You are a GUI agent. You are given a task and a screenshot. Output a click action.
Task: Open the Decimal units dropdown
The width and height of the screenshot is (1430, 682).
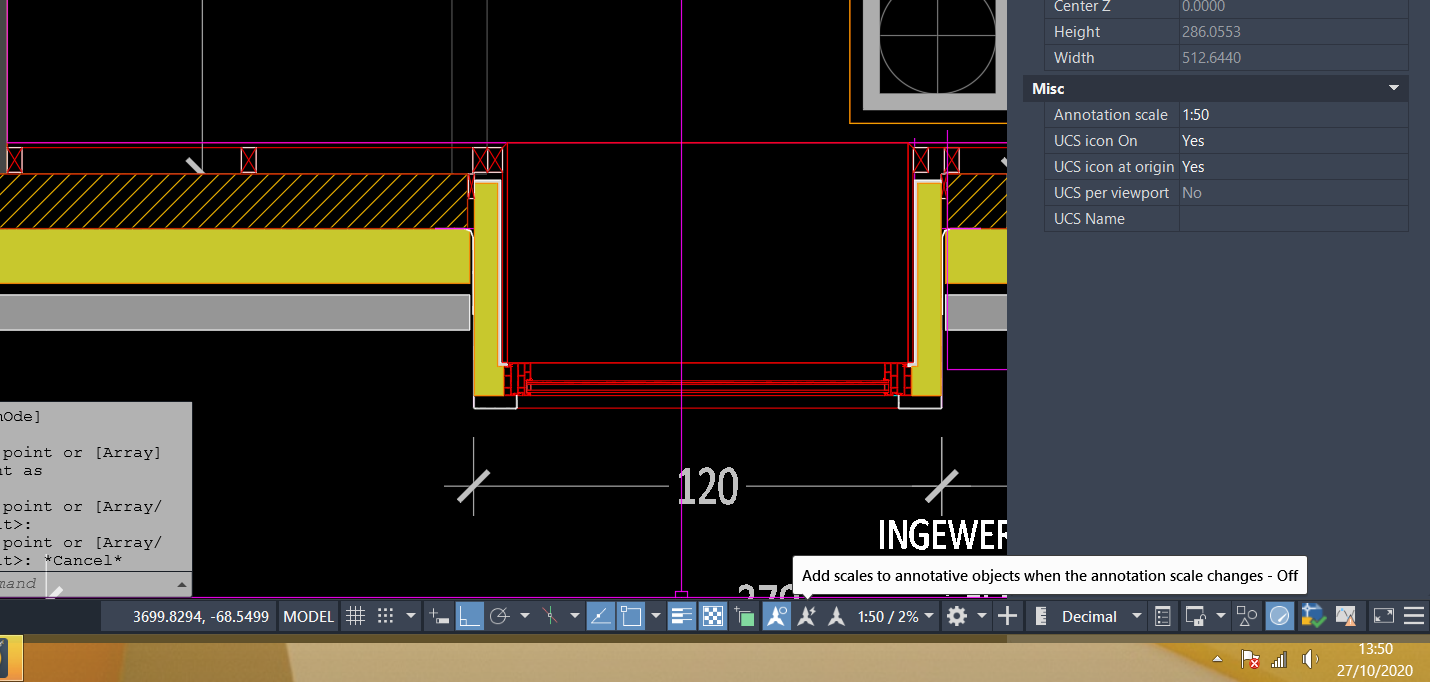(1101, 616)
